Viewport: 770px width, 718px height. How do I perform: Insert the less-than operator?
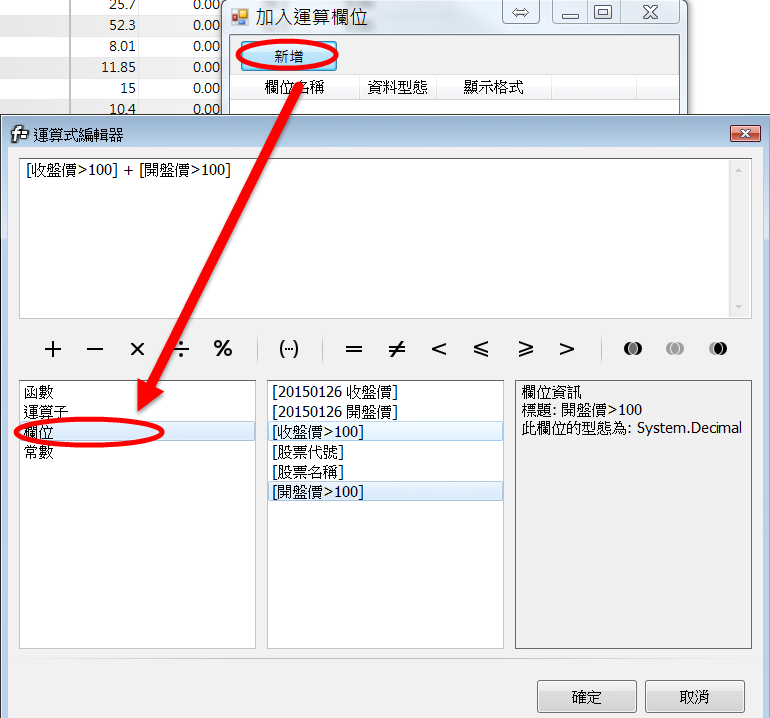tap(439, 349)
